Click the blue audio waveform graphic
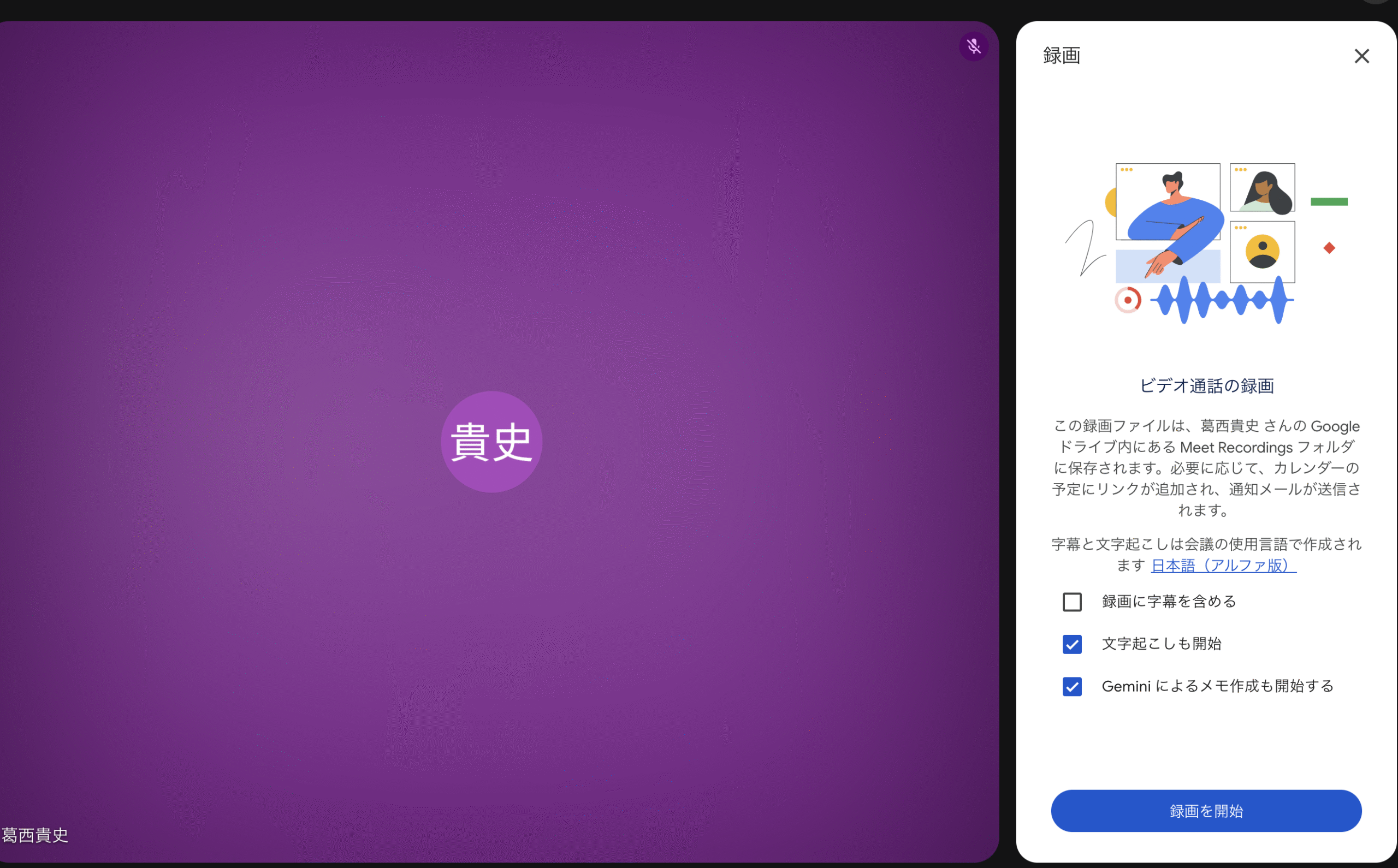This screenshot has height=868, width=1398. (x=1223, y=300)
